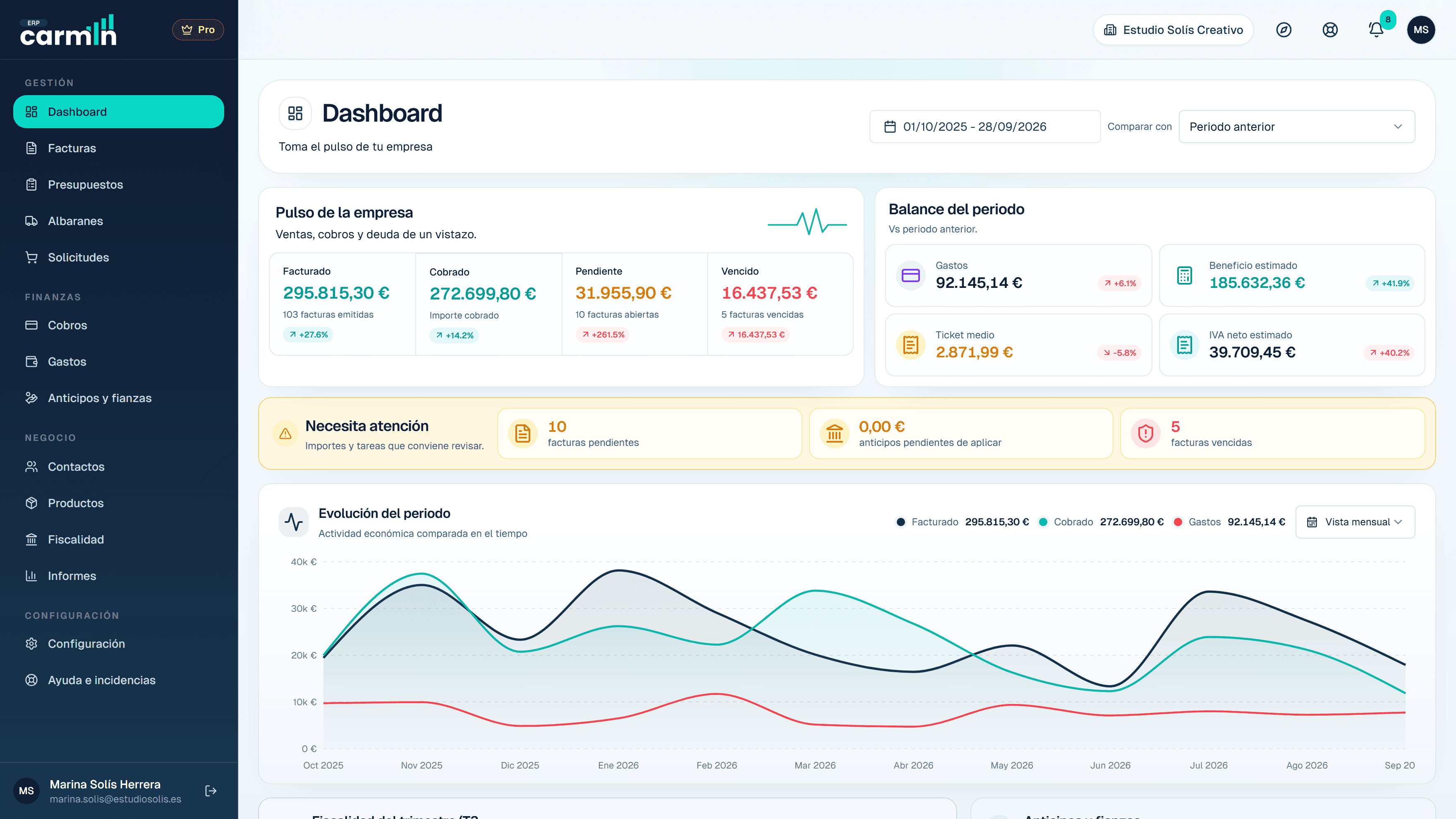
Task: Click the carmin ERP logo
Action: coord(68,30)
